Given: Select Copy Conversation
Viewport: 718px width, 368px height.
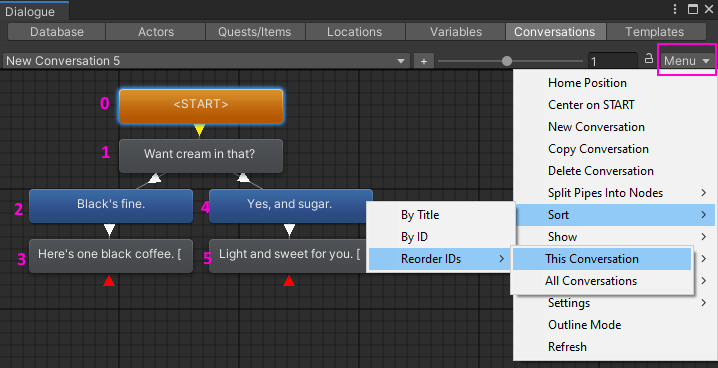Looking at the screenshot, I should (x=614, y=149).
